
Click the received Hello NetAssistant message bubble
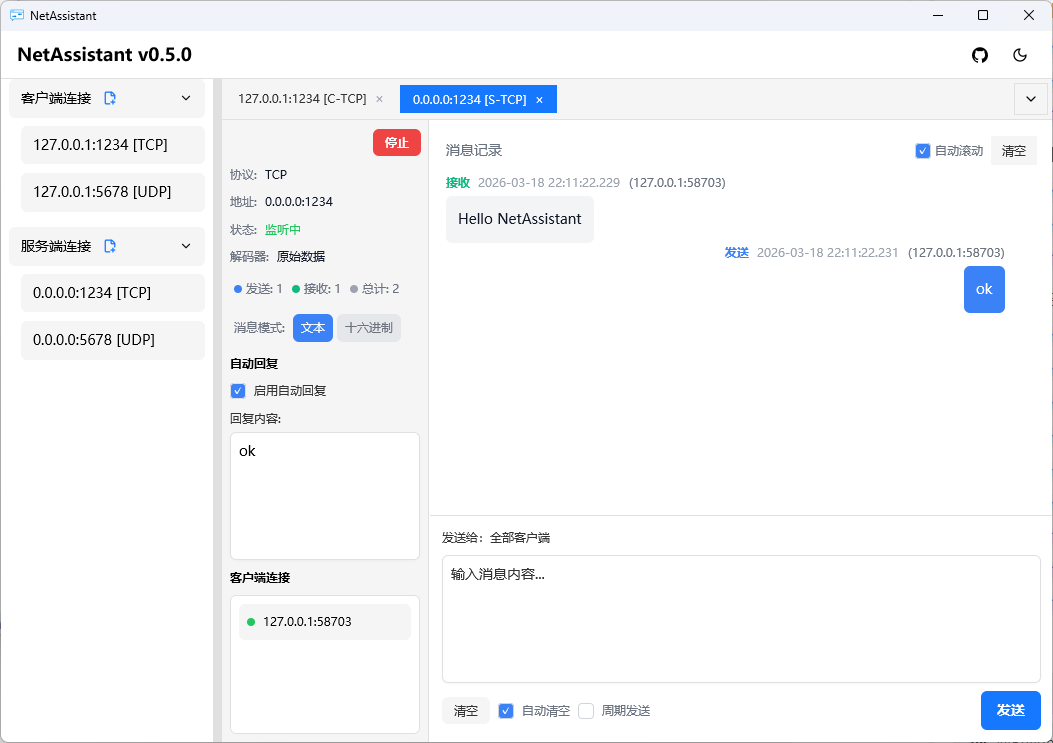click(520, 219)
